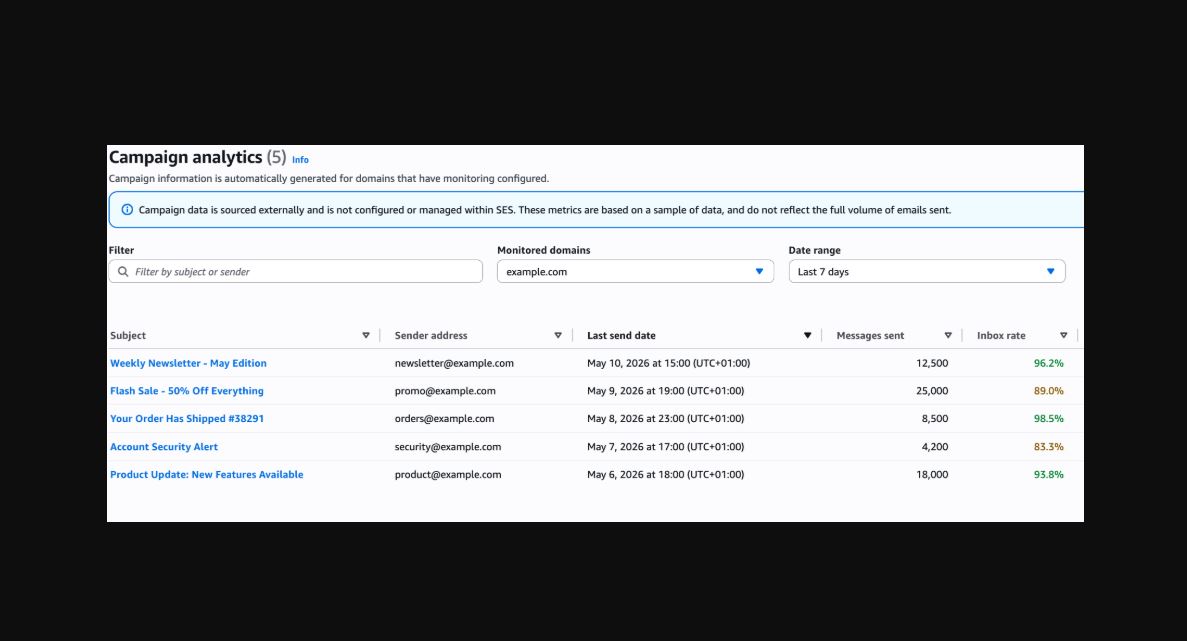Screen dimensions: 1187x641
Task: Click the Sender address column header
Action: click(431, 335)
